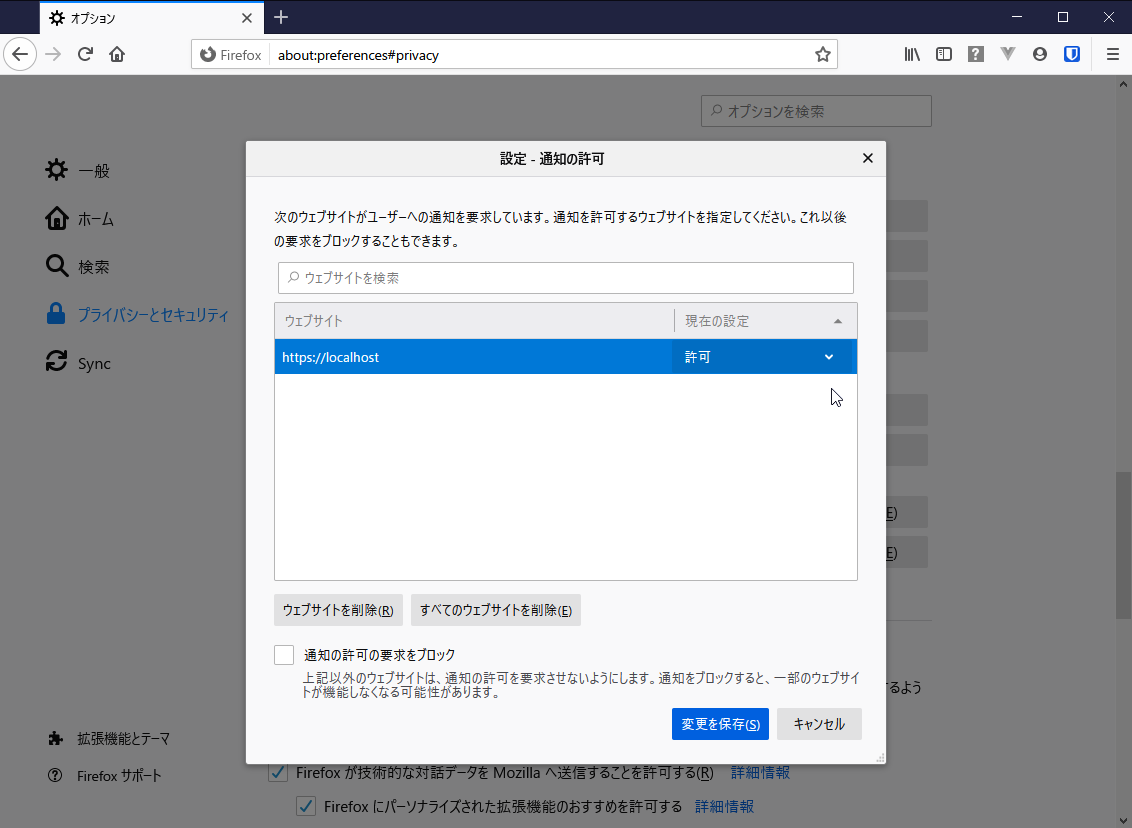
Task: Sort by the ウェブサイト column header
Action: coord(474,321)
